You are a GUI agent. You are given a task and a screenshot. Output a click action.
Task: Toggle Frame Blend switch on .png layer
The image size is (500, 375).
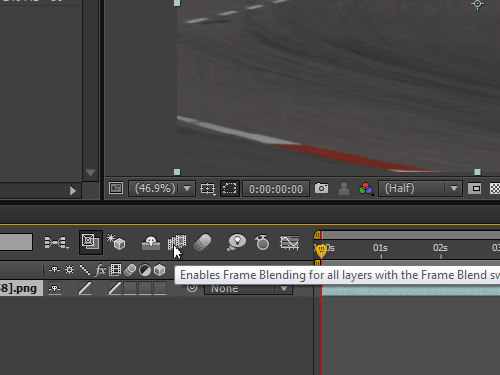tap(115, 288)
